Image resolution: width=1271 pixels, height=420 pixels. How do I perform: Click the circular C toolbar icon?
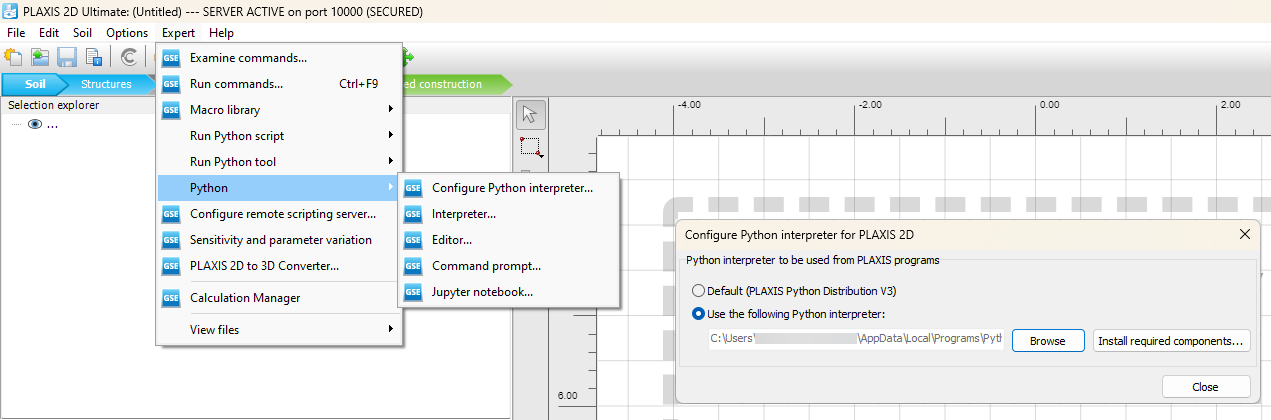coord(130,57)
